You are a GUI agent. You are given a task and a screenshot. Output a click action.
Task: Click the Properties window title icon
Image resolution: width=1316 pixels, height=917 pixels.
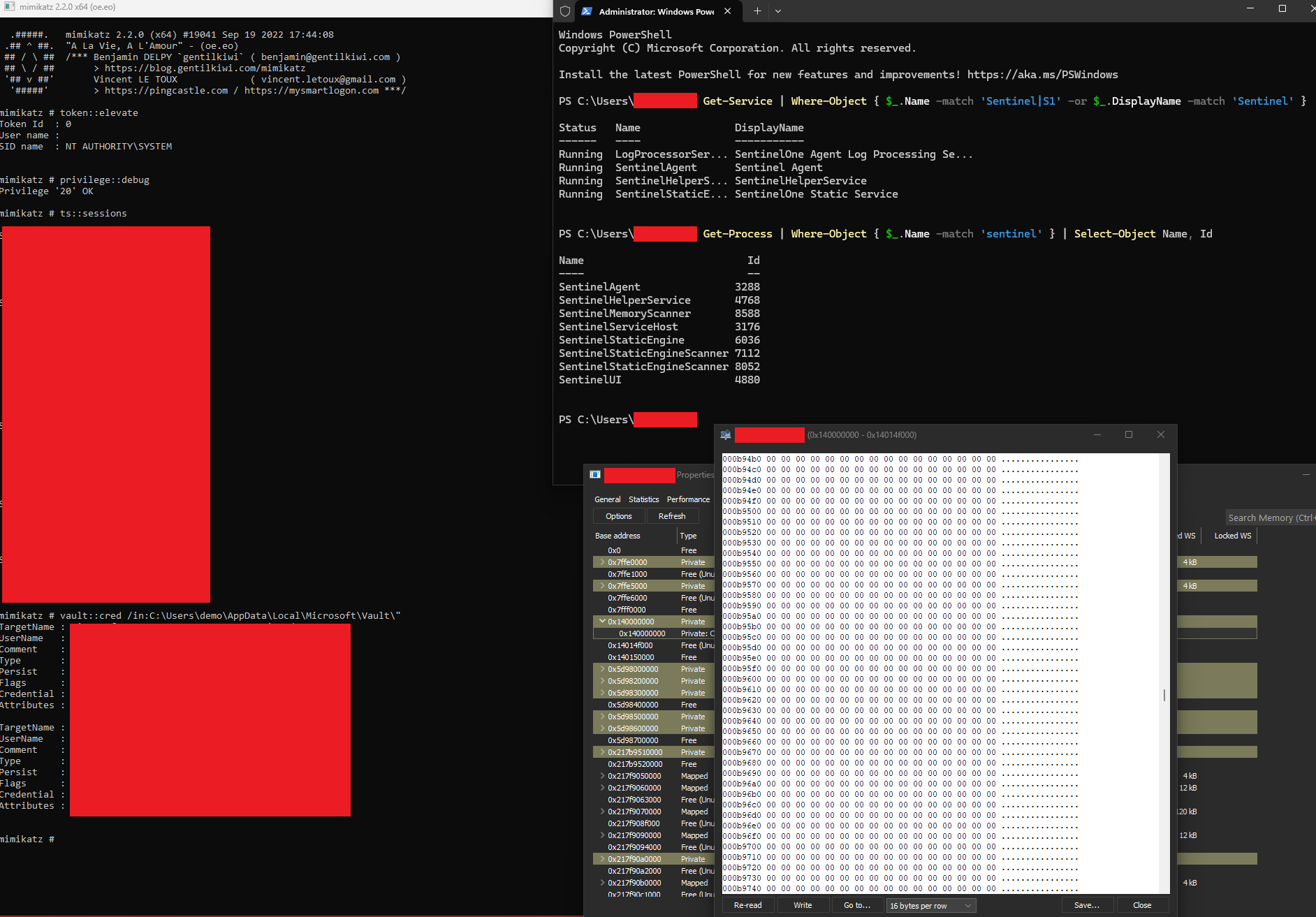[x=595, y=475]
